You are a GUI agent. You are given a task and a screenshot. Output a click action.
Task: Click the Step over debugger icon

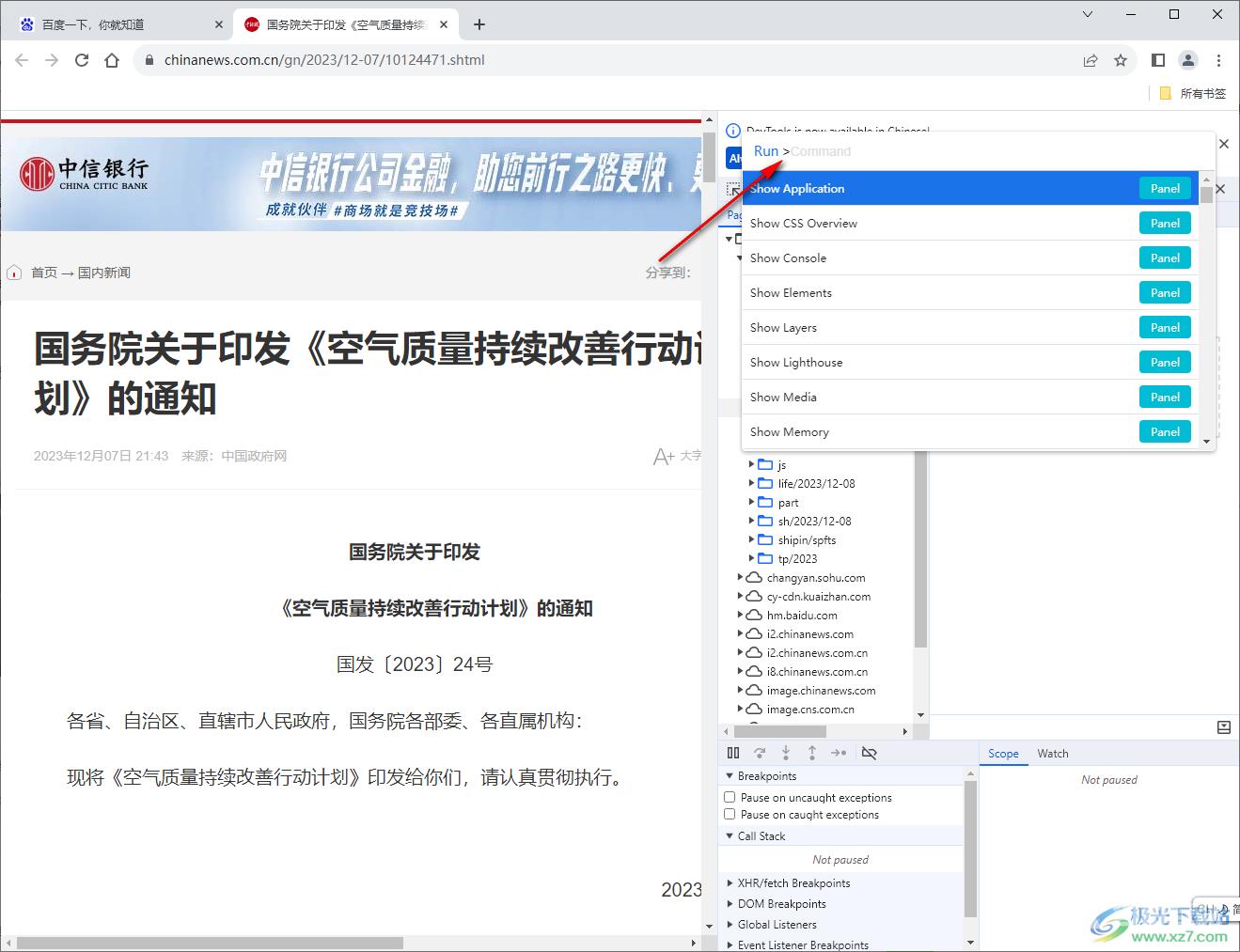click(x=760, y=753)
